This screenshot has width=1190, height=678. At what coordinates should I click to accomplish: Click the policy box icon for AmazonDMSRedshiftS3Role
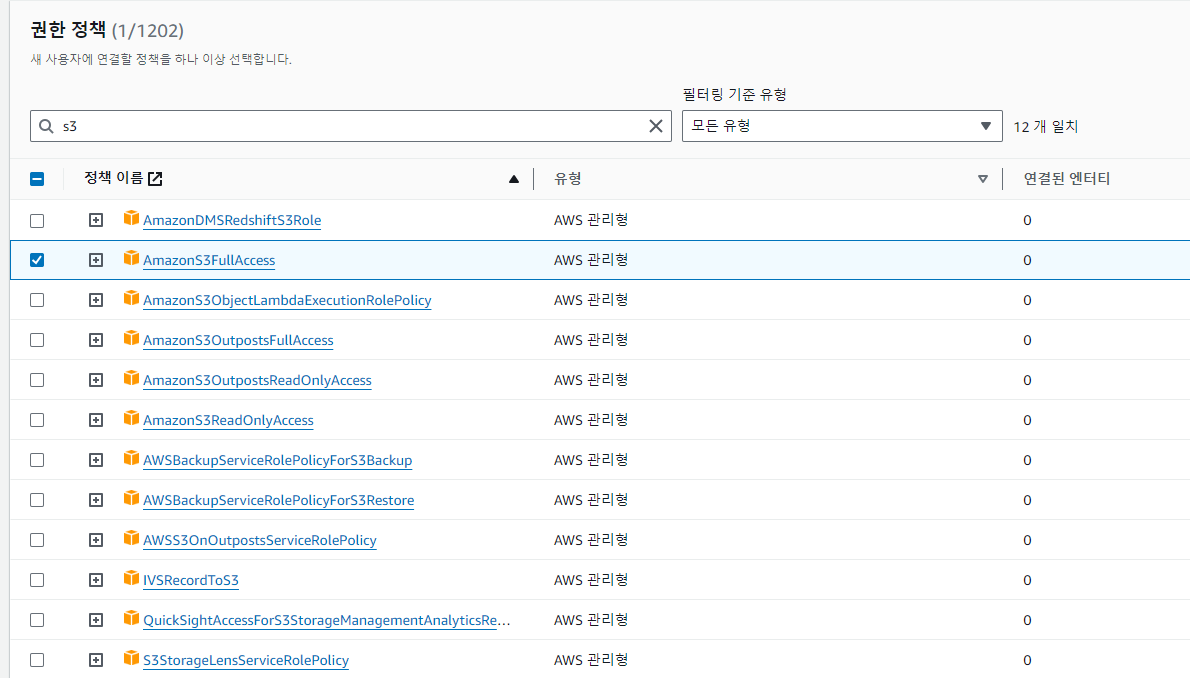(x=131, y=219)
